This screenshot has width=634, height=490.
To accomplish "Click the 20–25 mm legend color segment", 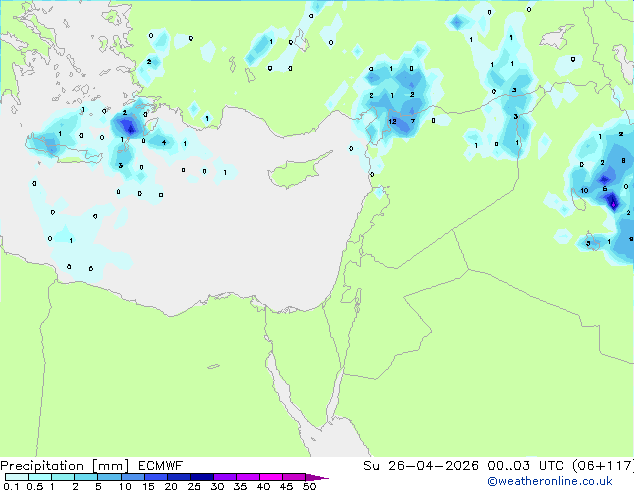I will click(178, 477).
